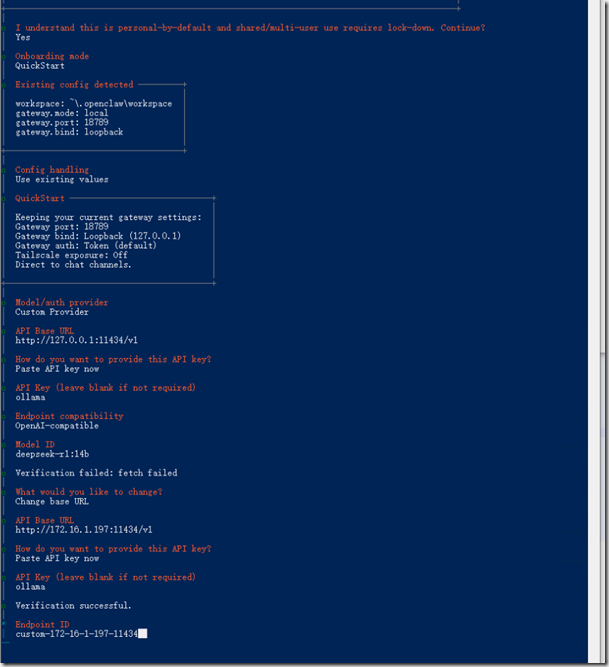The width and height of the screenshot is (609, 667).
Task: Click the 'Verification failed: fetch failed' line
Action: tap(96, 472)
